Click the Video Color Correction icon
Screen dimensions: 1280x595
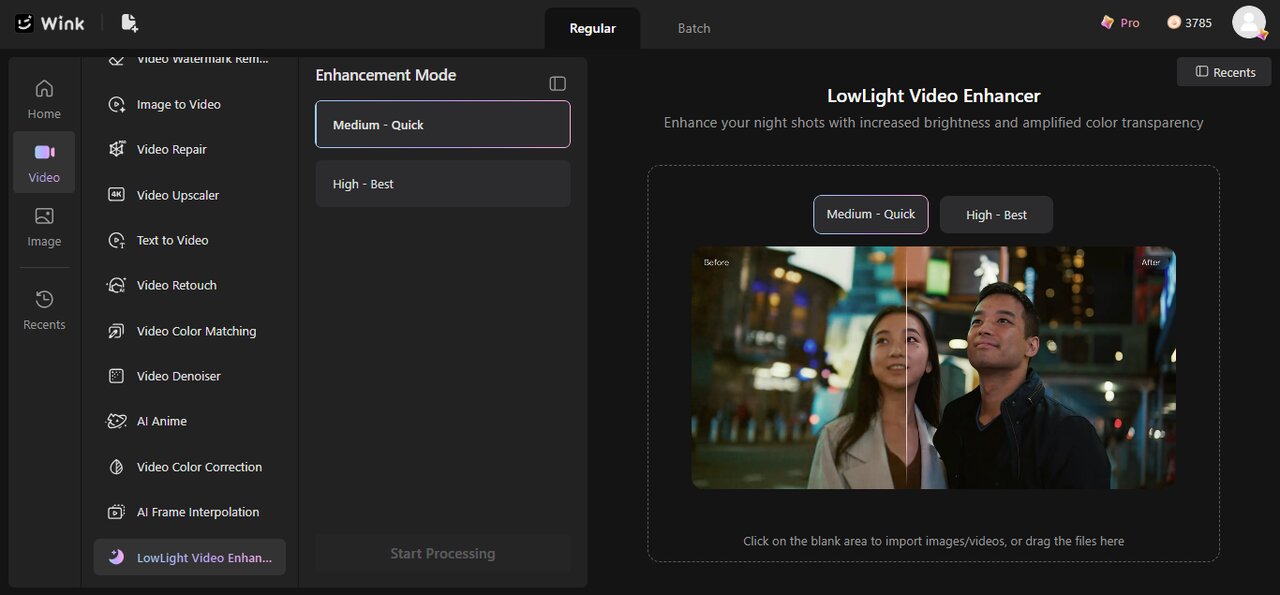click(116, 467)
